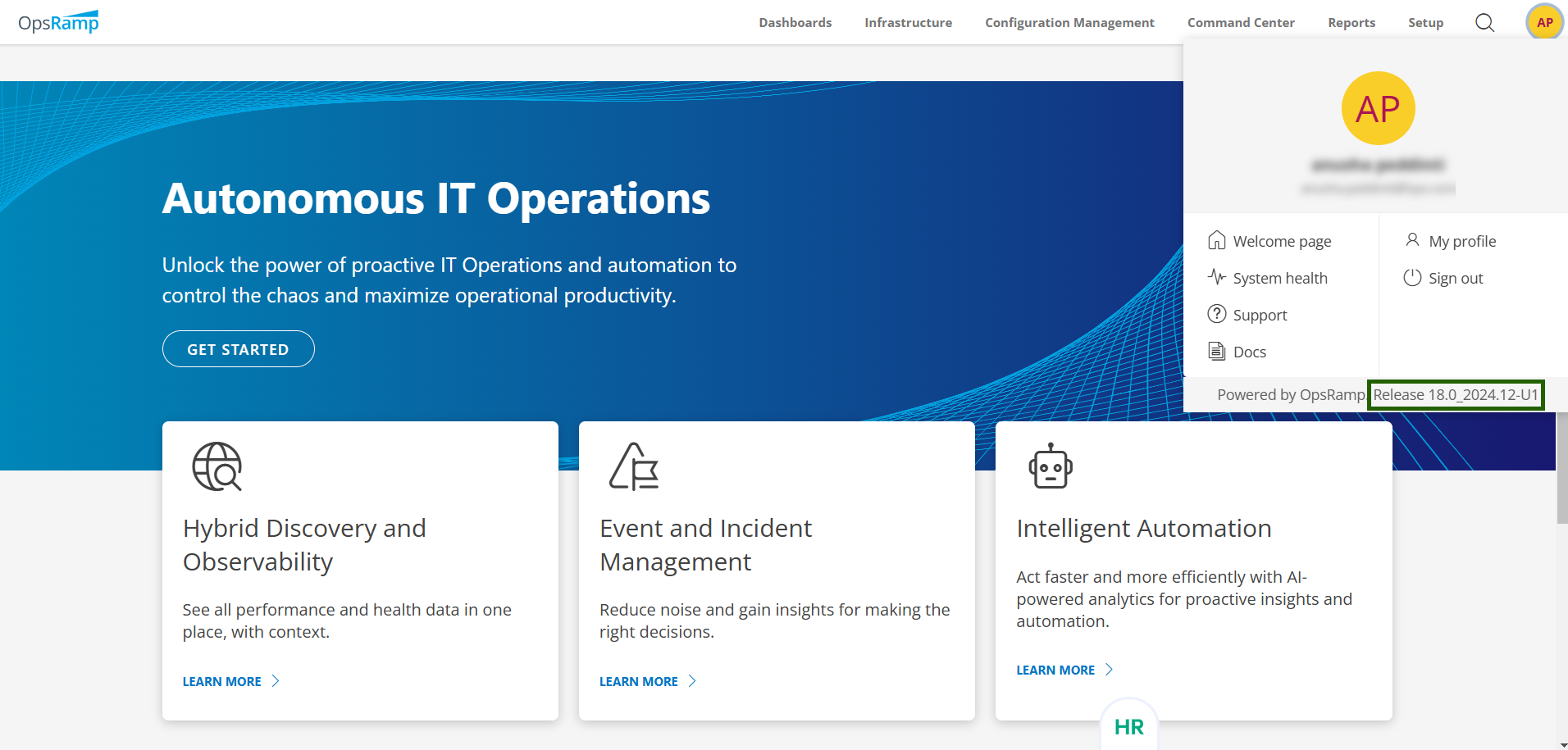Click 'Reduce noise and gain insights' description
Screen dimensions: 1568x750
(x=775, y=620)
